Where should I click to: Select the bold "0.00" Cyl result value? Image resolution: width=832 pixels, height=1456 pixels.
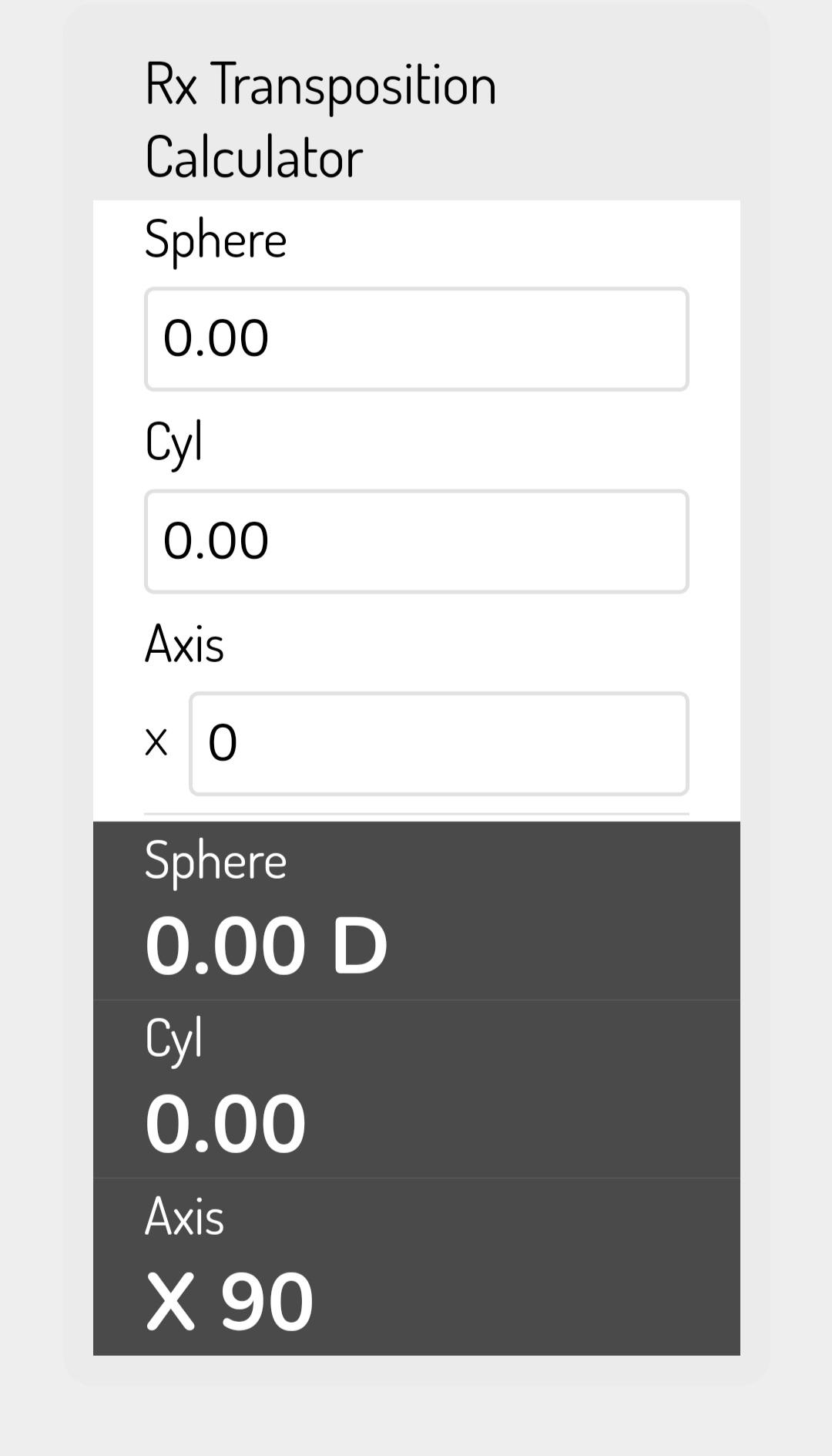click(x=225, y=1125)
